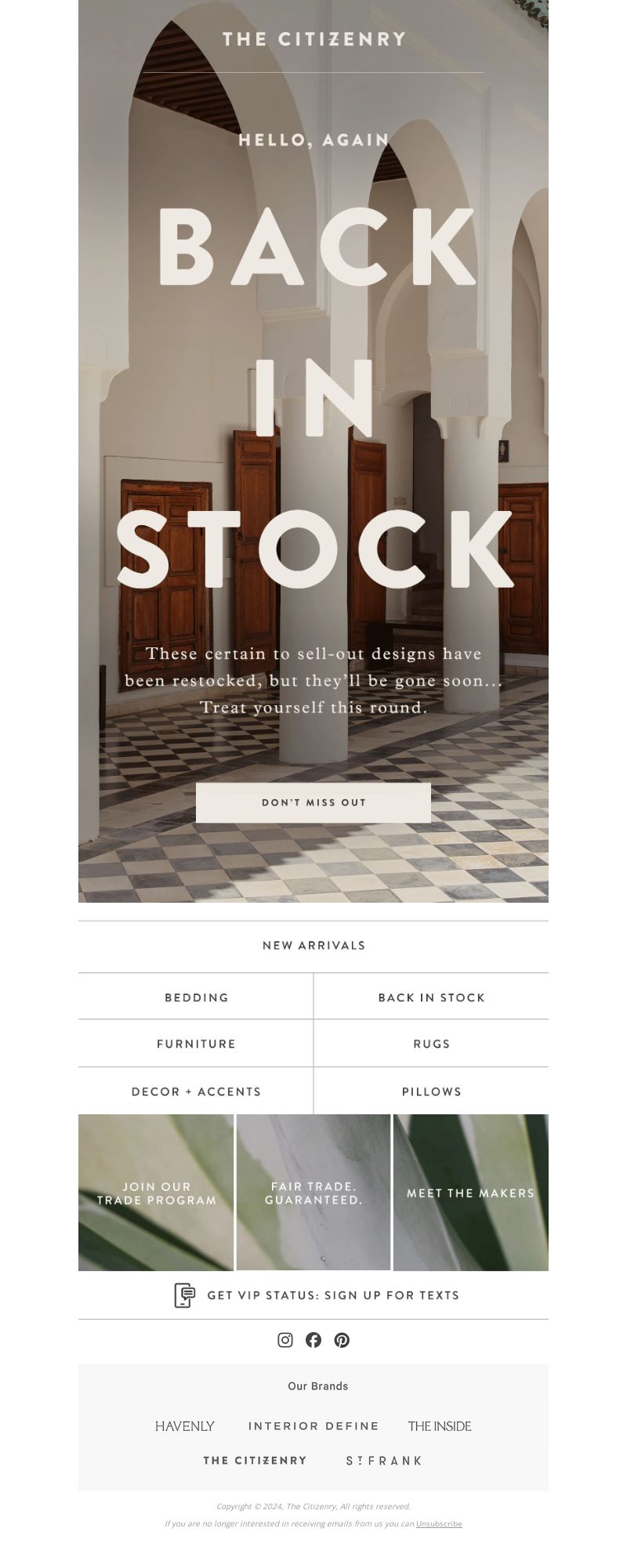627x1568 pixels.
Task: Open Join Our Trade Program tile
Action: [x=156, y=1193]
